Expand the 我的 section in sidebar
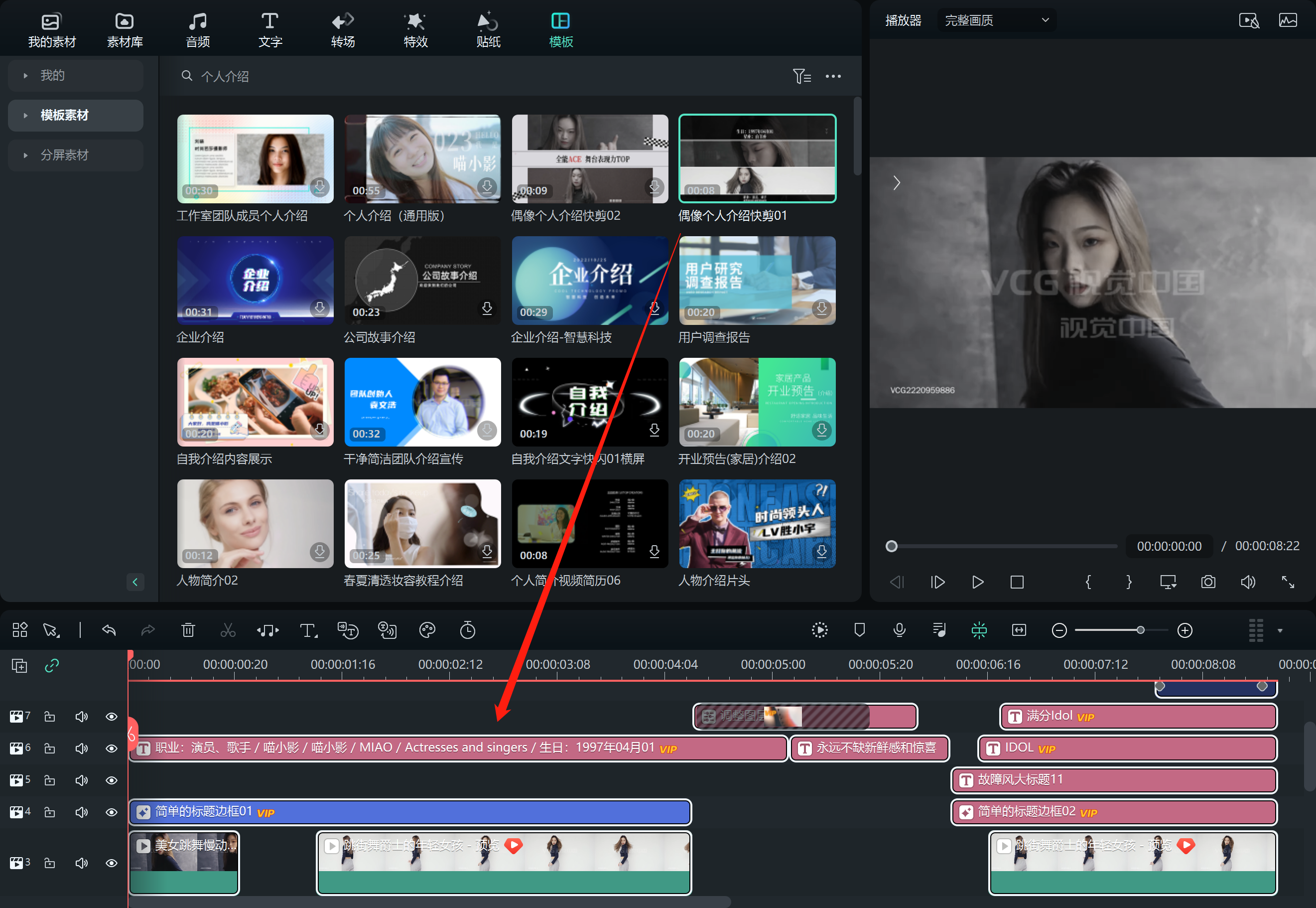 pyautogui.click(x=52, y=76)
